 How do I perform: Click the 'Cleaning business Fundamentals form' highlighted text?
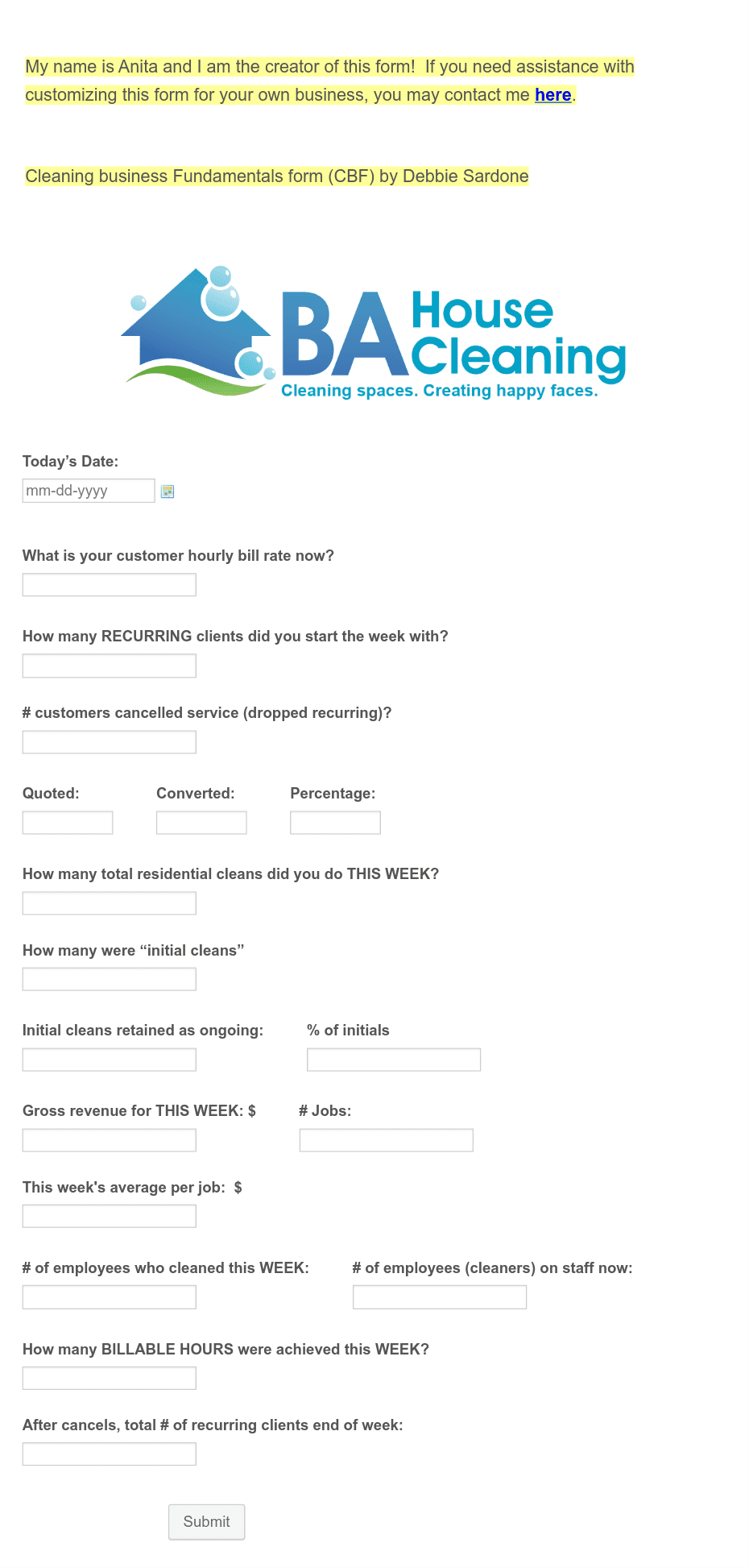click(x=277, y=176)
